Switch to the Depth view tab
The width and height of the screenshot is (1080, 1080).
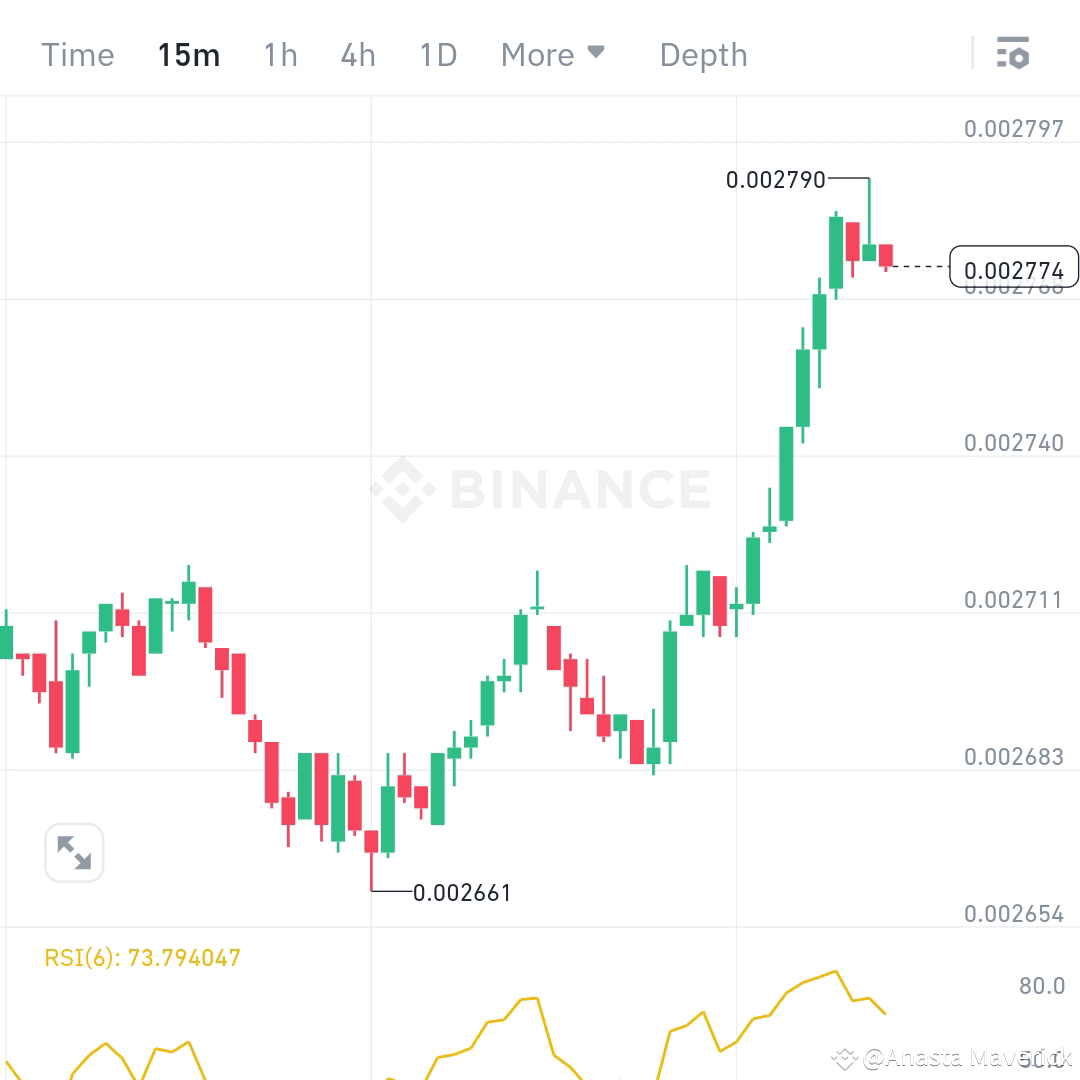click(703, 55)
